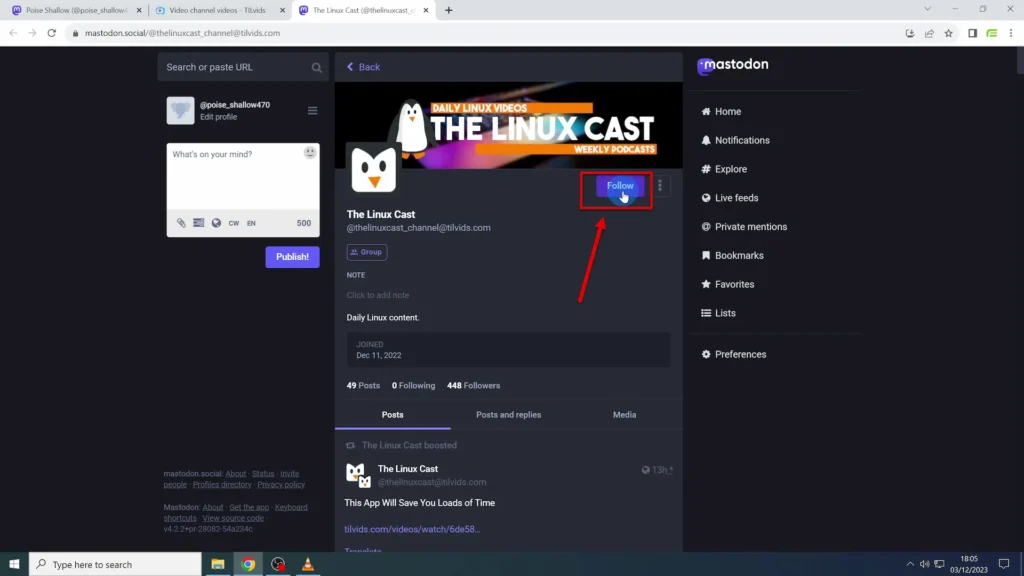
Task: Switch to the Posts tab
Action: pyautogui.click(x=392, y=415)
